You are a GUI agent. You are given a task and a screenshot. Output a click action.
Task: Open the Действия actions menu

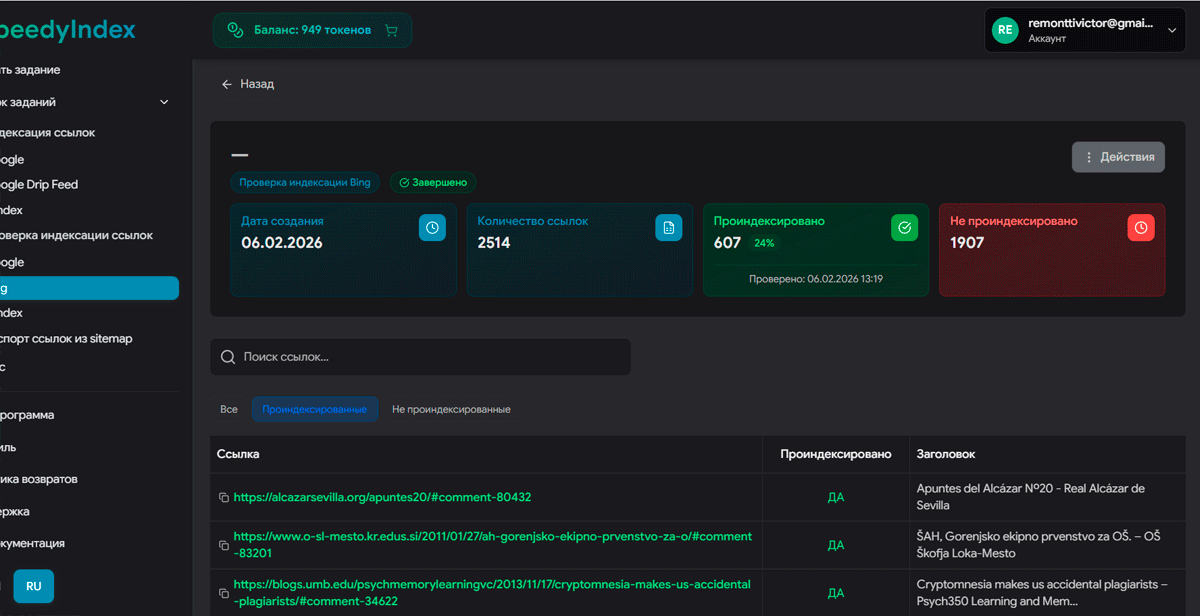pos(1118,157)
